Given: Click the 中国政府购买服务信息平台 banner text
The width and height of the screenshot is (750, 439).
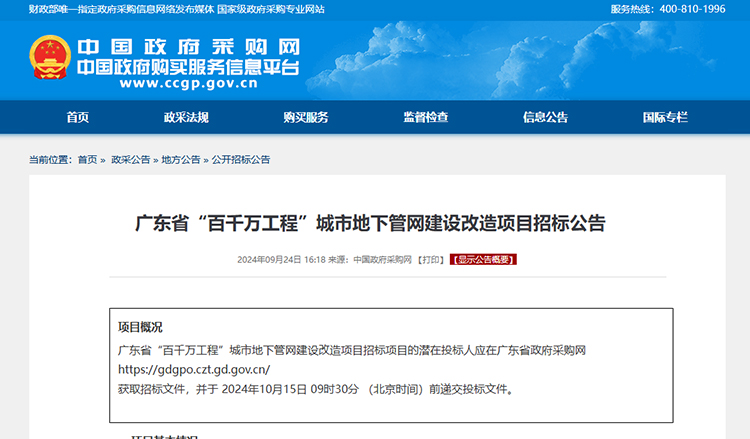Looking at the screenshot, I should 188,67.
